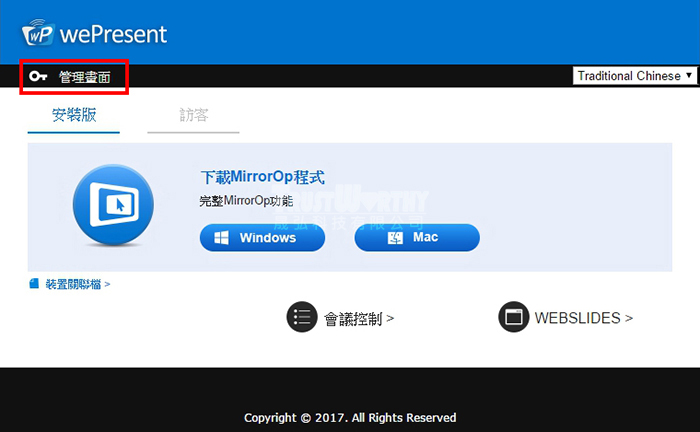Click the WEBSLIDES window icon

pyautogui.click(x=513, y=317)
